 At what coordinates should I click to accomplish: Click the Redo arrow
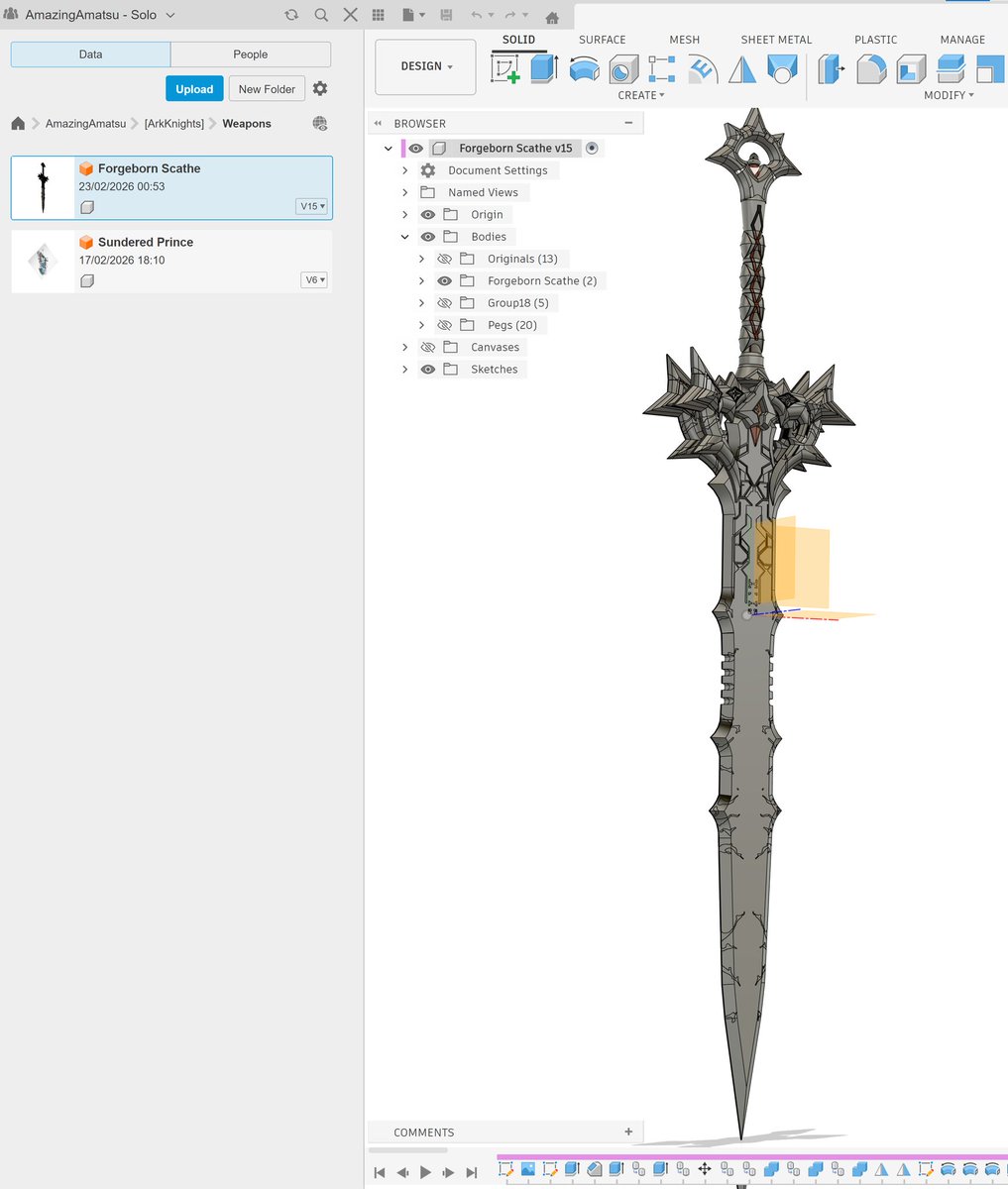pyautogui.click(x=509, y=16)
